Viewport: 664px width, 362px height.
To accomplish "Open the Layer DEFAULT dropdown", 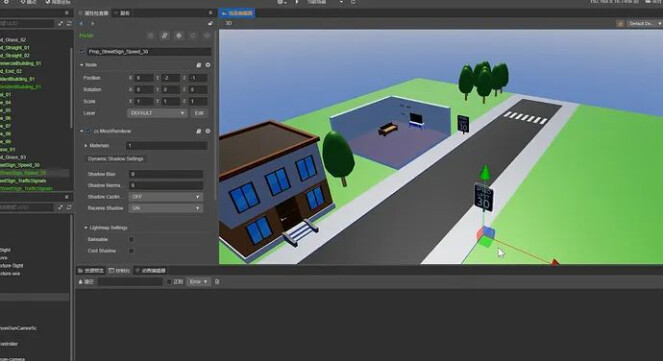I will tap(157, 113).
